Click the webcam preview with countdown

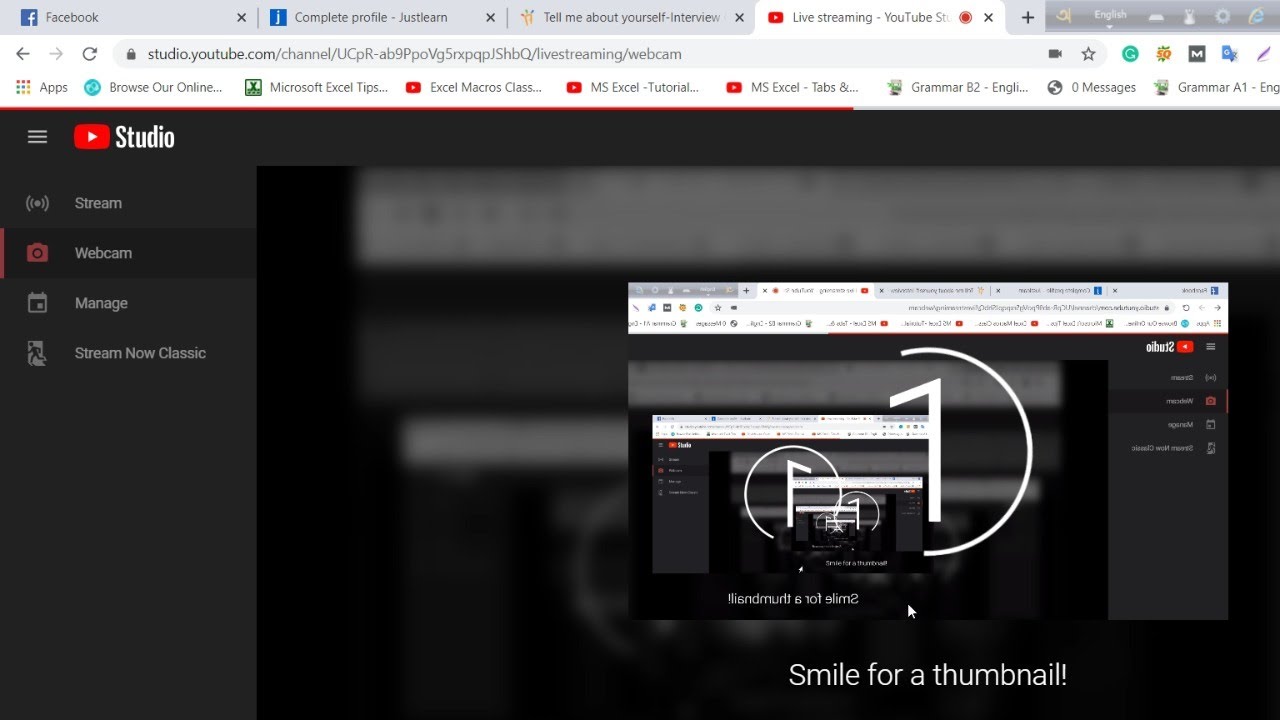tap(928, 451)
